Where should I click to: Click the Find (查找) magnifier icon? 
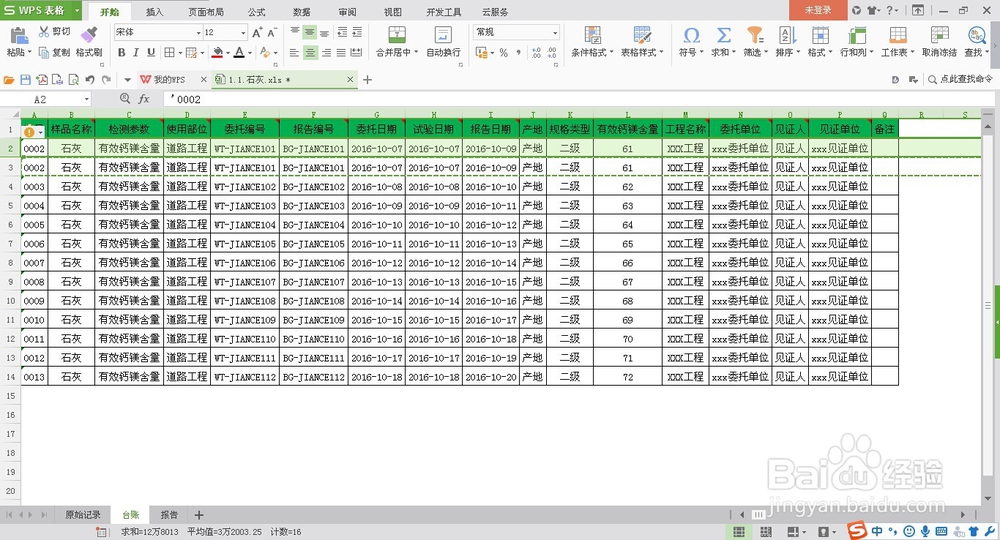click(x=976, y=34)
